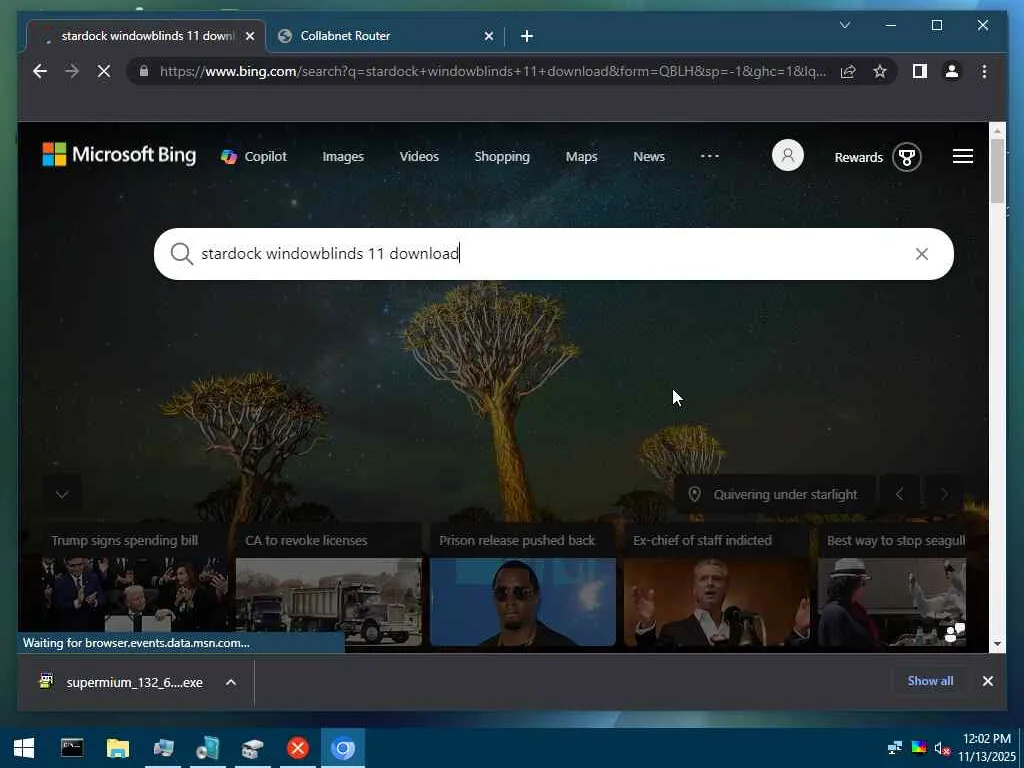The height and width of the screenshot is (768, 1024).
Task: Go to Bing Images
Action: click(x=343, y=157)
